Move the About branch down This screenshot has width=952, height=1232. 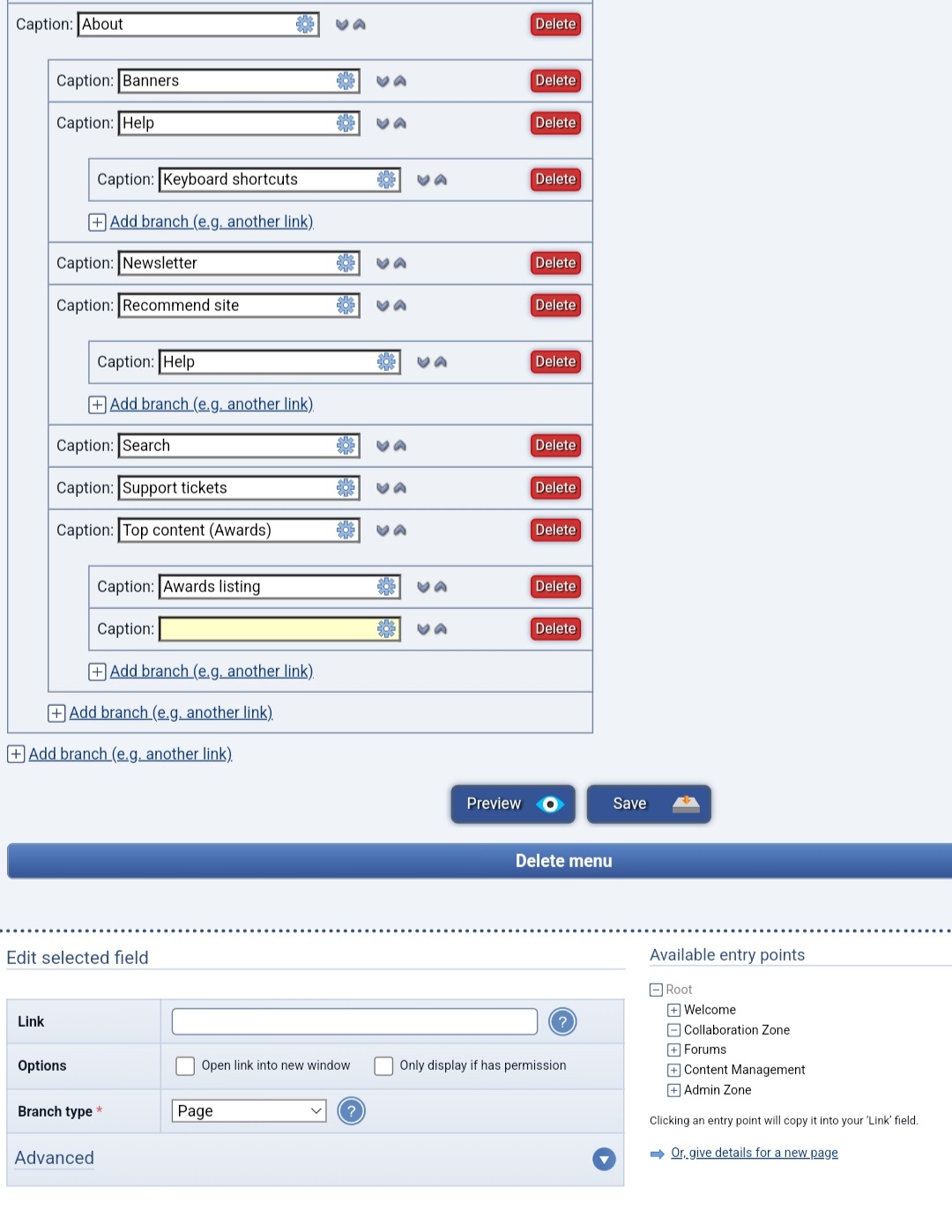[x=342, y=25]
